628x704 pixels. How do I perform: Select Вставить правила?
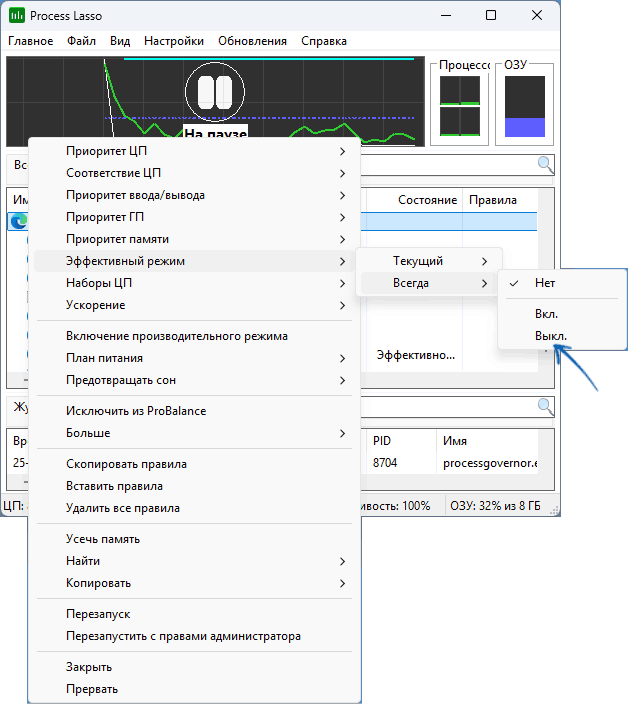(x=194, y=486)
